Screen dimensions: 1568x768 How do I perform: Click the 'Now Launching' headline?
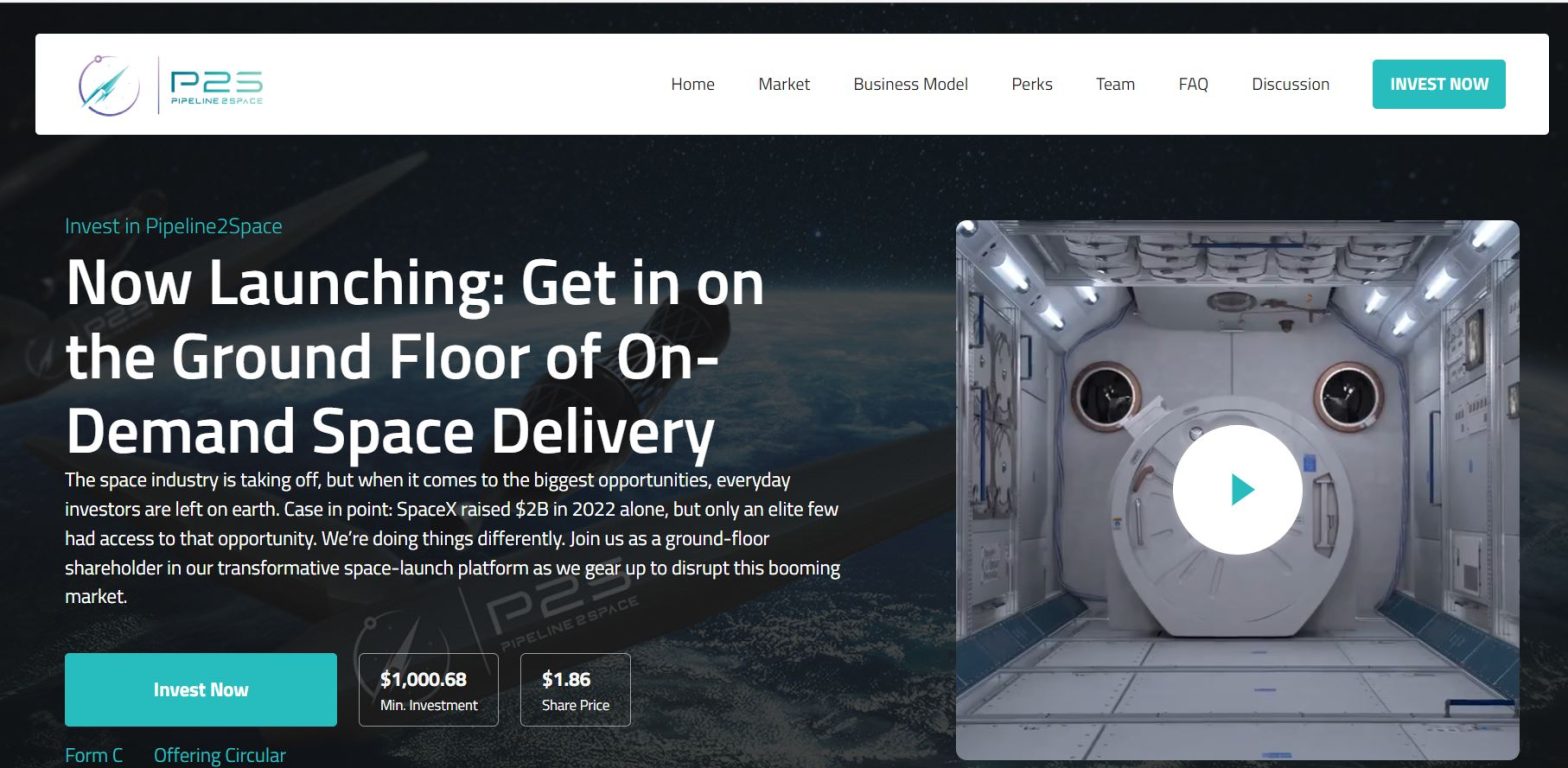[x=415, y=356]
